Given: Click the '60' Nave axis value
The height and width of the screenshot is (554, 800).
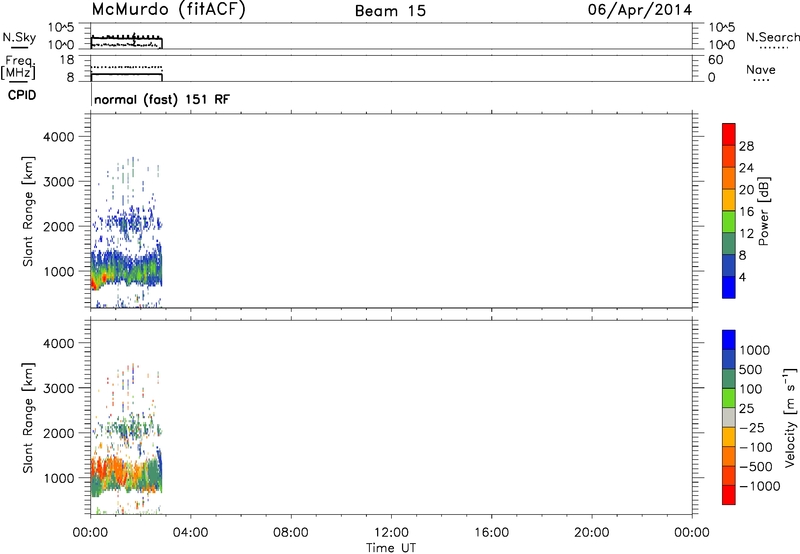Looking at the screenshot, I should [x=715, y=60].
